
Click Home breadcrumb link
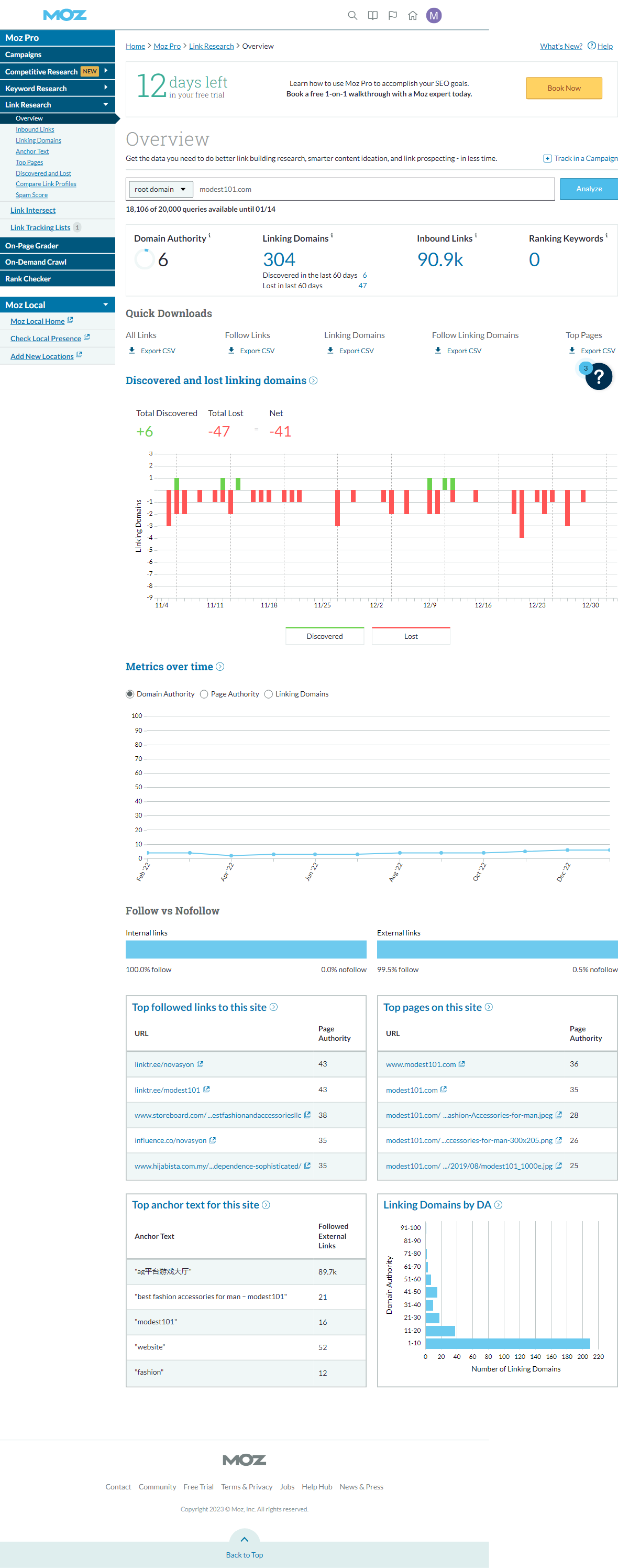click(136, 46)
